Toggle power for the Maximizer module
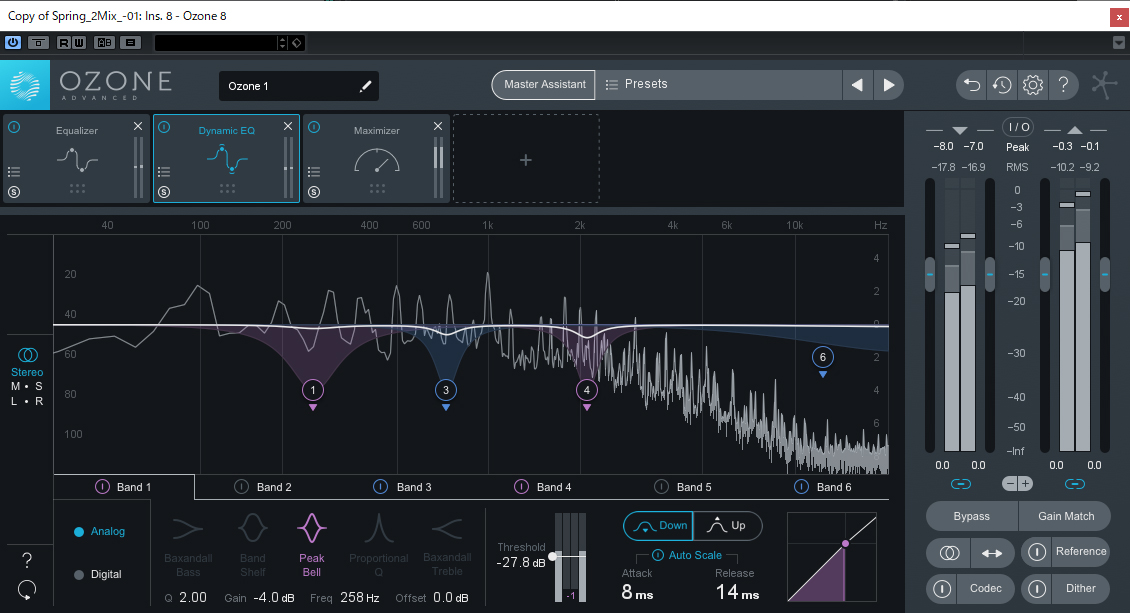This screenshot has width=1130, height=613. pos(313,127)
